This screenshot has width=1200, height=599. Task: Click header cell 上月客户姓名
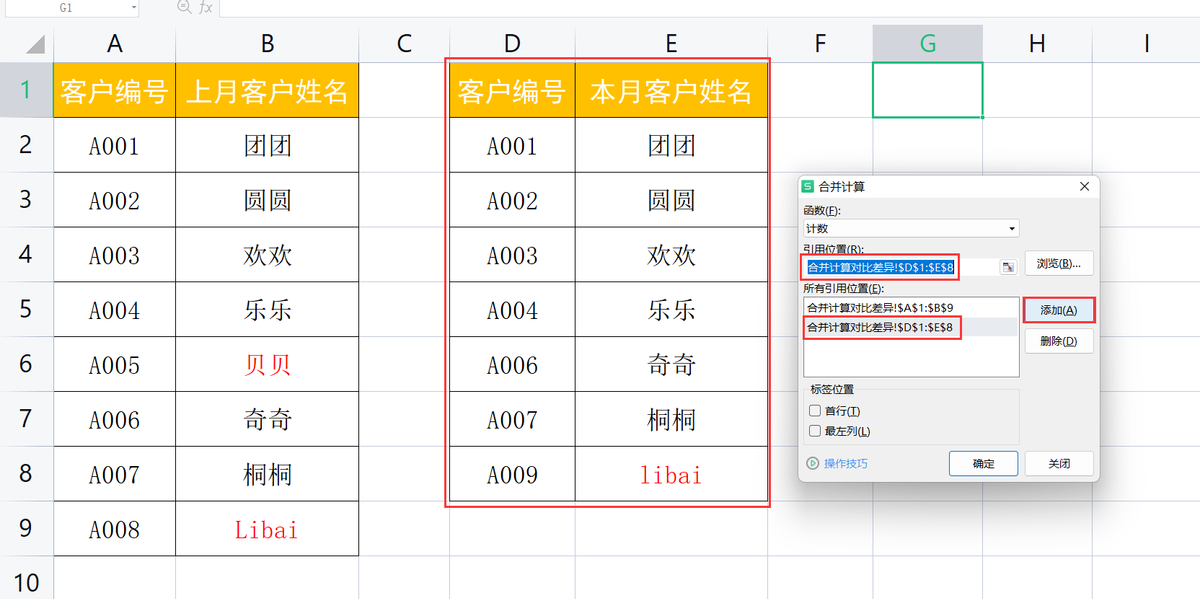[x=267, y=91]
